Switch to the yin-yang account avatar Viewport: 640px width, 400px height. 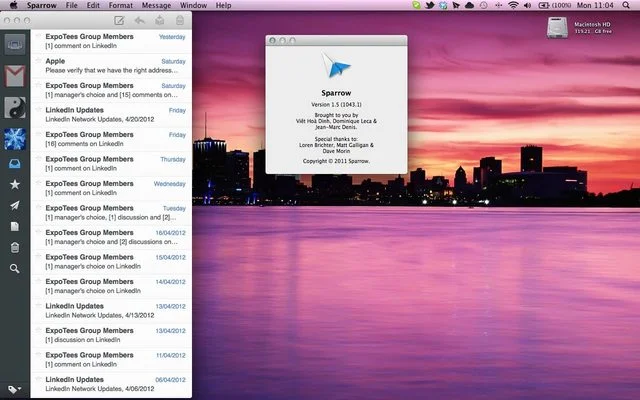click(x=15, y=108)
